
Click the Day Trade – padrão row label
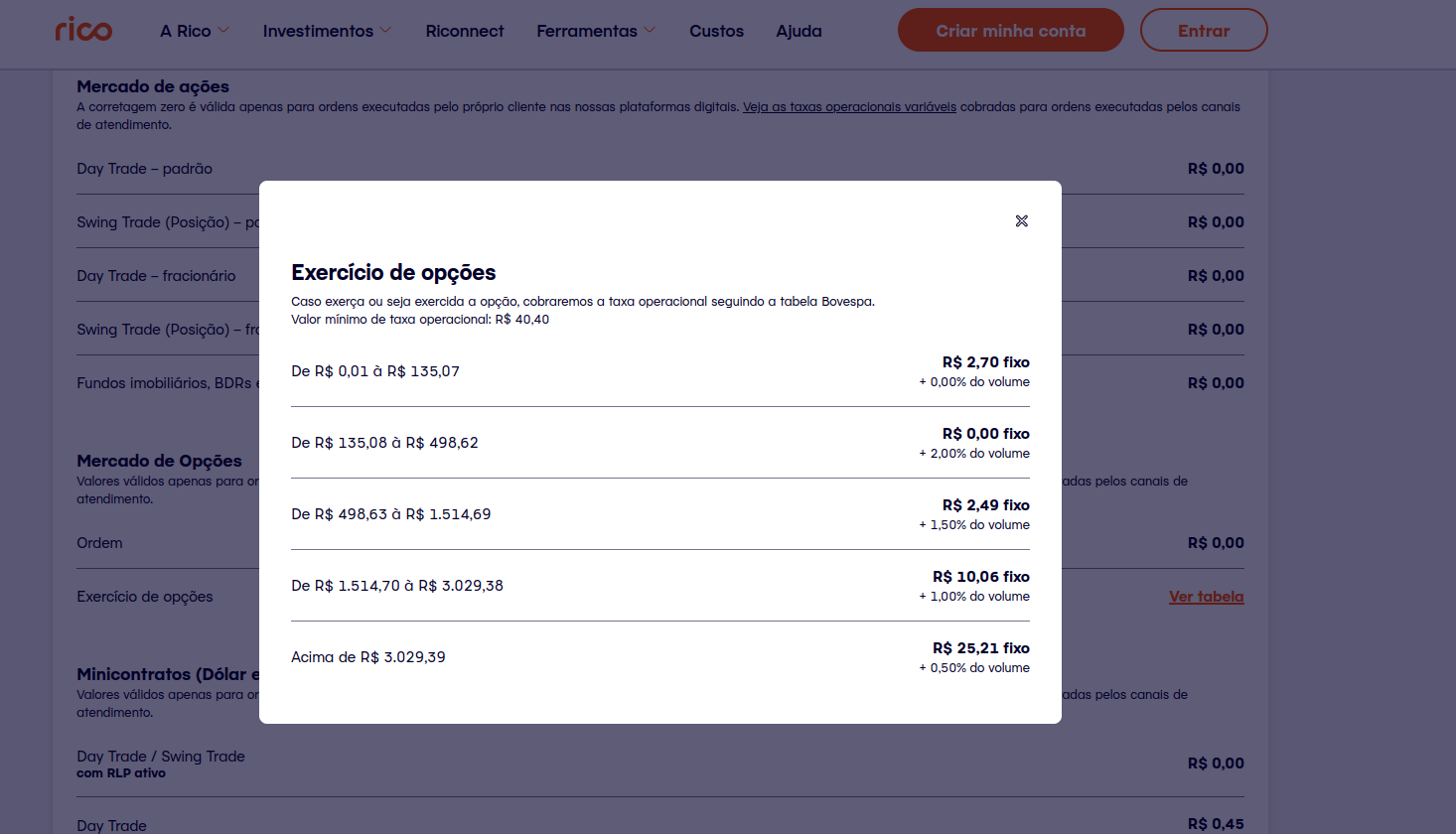point(144,169)
